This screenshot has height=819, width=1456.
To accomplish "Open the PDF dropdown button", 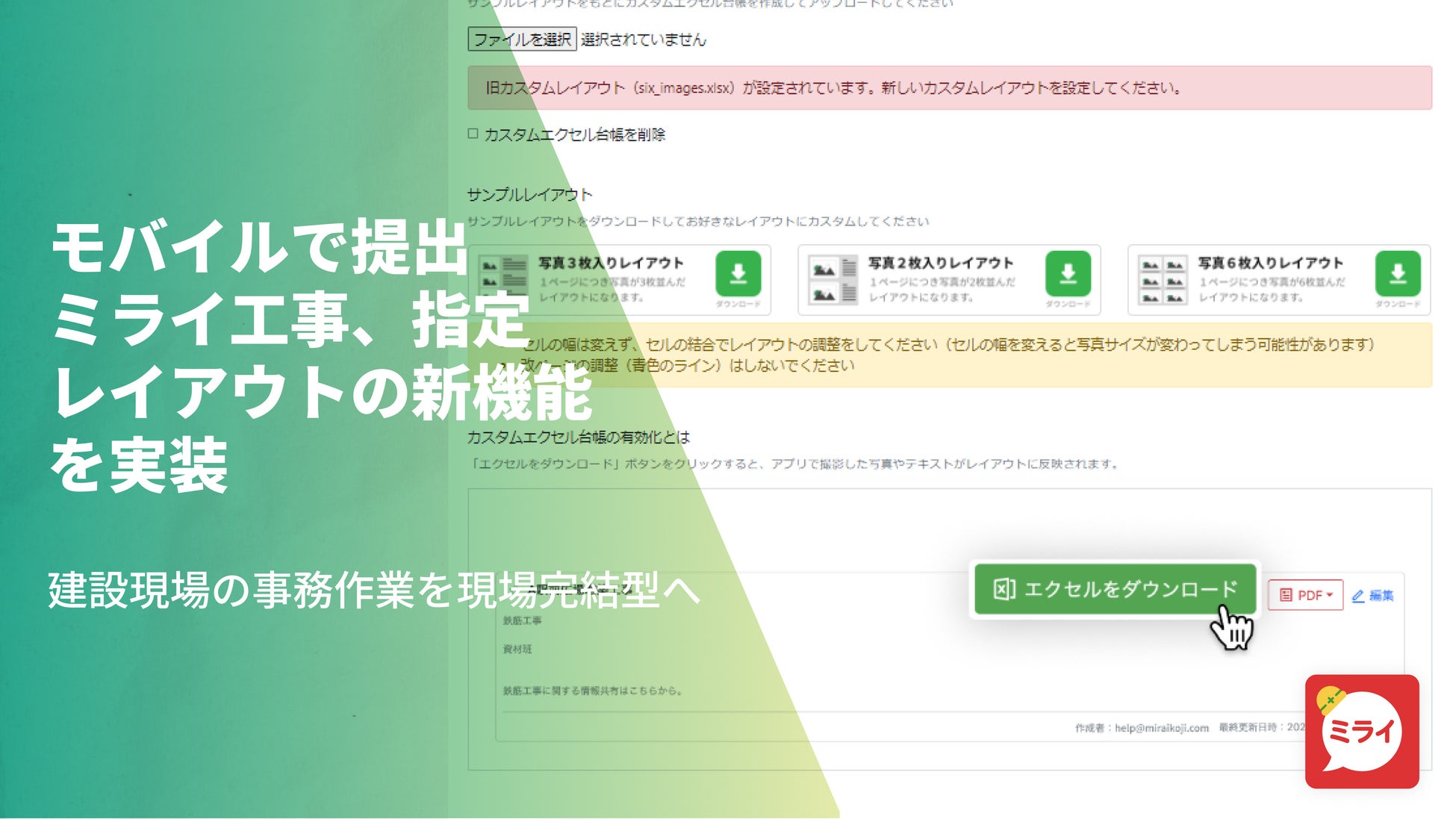I will (1305, 595).
